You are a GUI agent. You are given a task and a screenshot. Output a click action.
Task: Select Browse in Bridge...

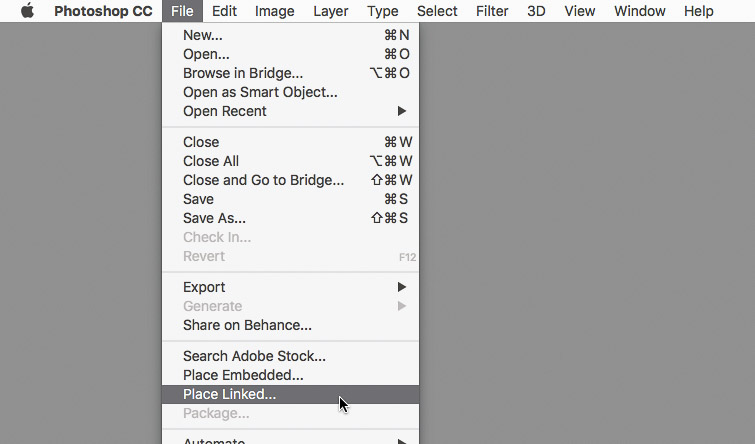pyautogui.click(x=291, y=73)
